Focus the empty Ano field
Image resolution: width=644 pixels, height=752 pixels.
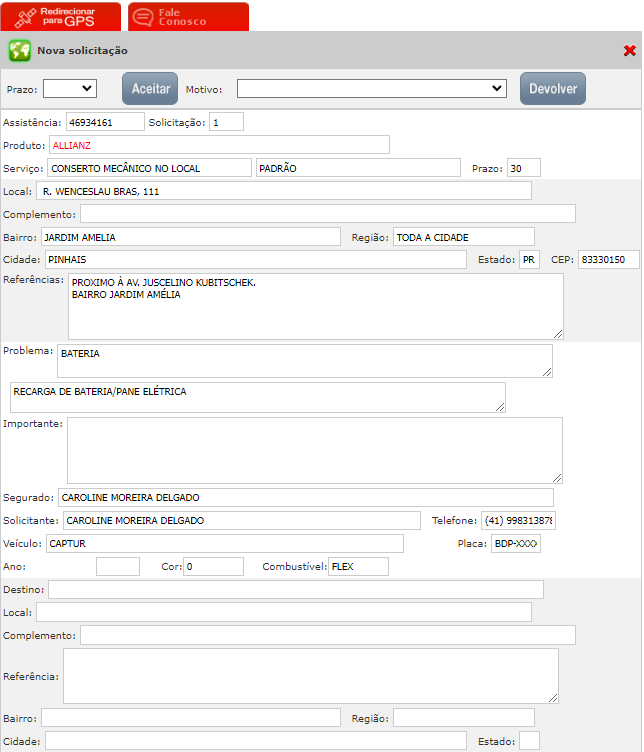pyautogui.click(x=118, y=566)
